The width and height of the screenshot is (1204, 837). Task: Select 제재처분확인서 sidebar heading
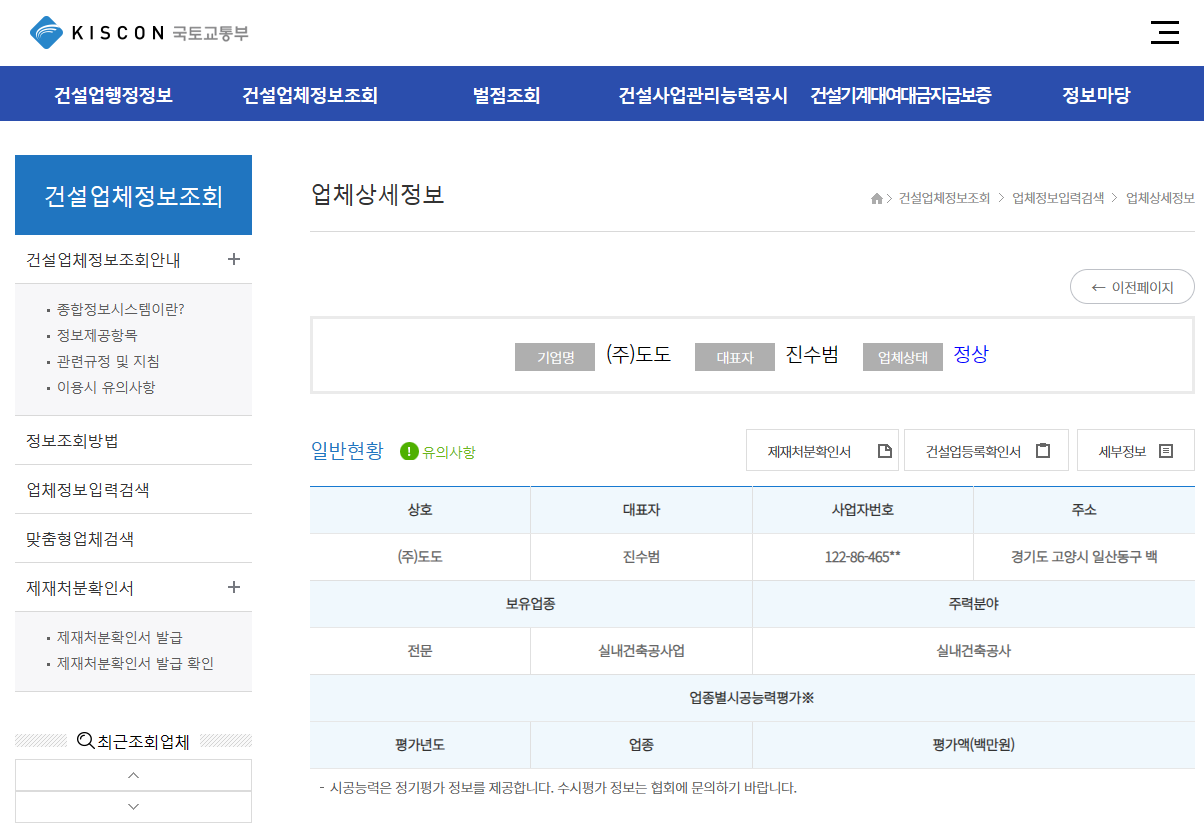pos(80,588)
